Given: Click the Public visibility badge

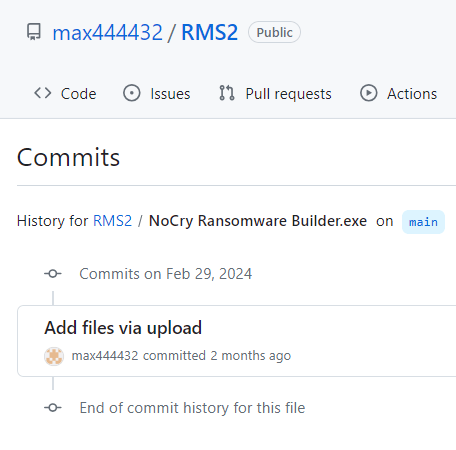Looking at the screenshot, I should [x=274, y=32].
